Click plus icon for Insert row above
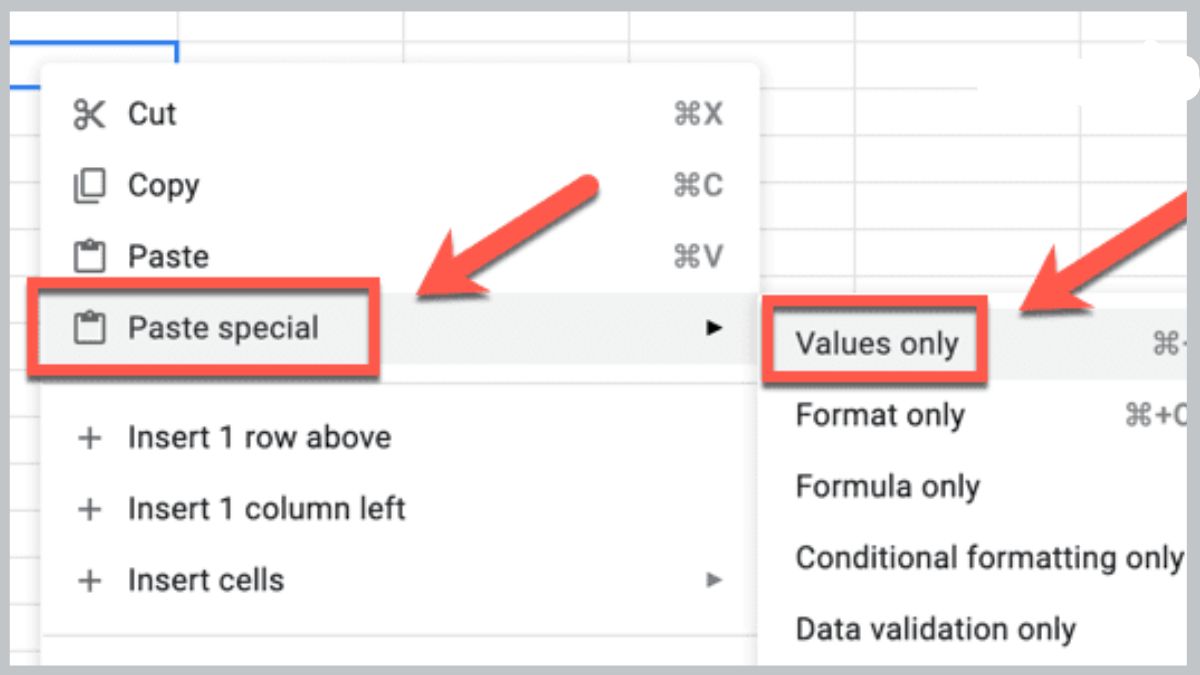1200x675 pixels. pos(90,438)
